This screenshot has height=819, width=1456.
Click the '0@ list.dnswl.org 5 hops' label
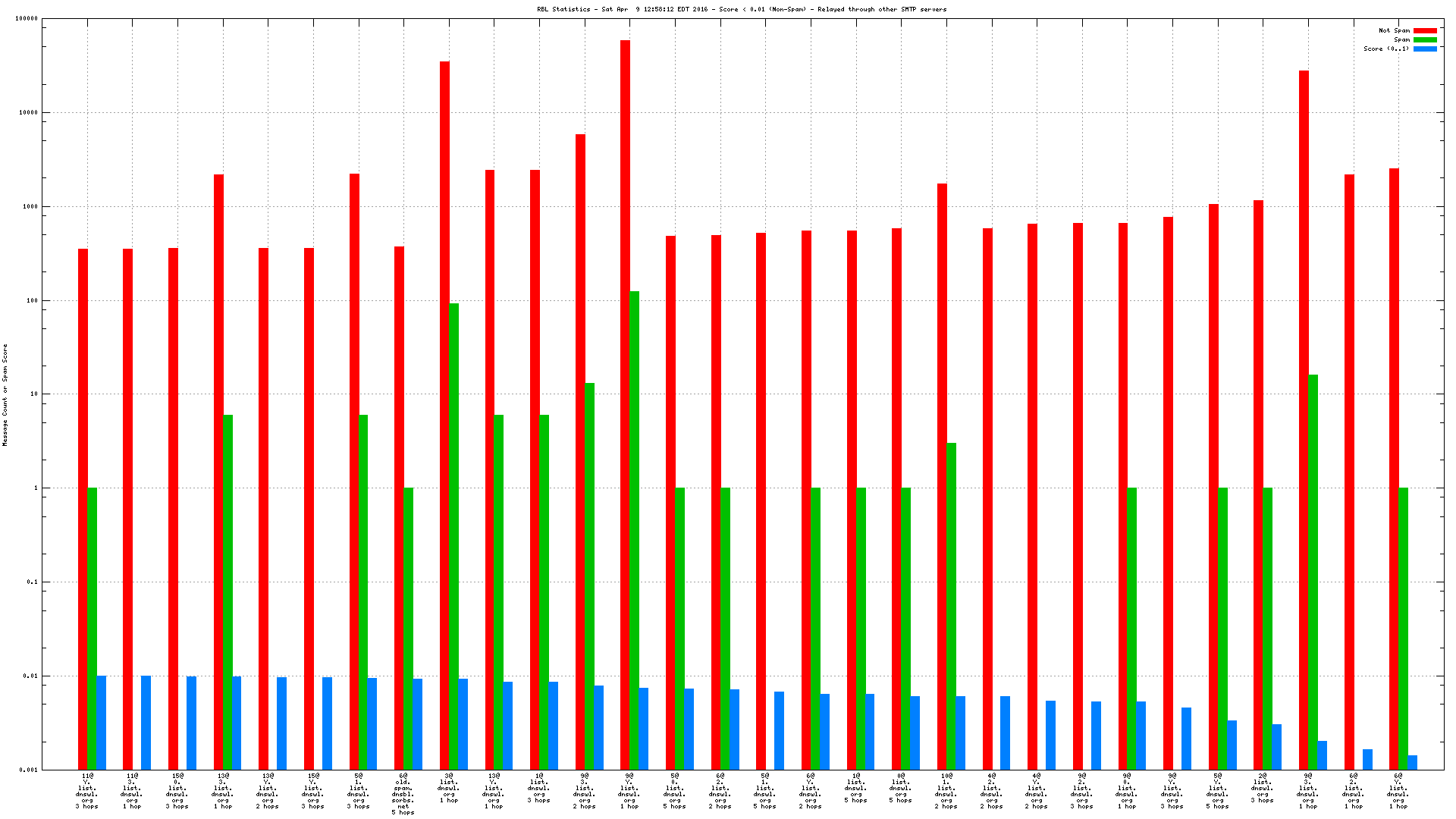(900, 788)
